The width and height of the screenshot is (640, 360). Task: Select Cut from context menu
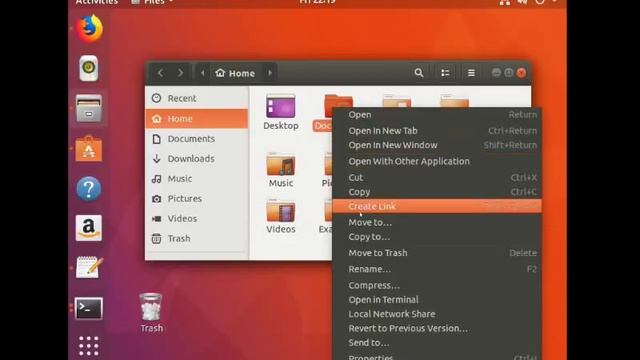click(x=437, y=178)
